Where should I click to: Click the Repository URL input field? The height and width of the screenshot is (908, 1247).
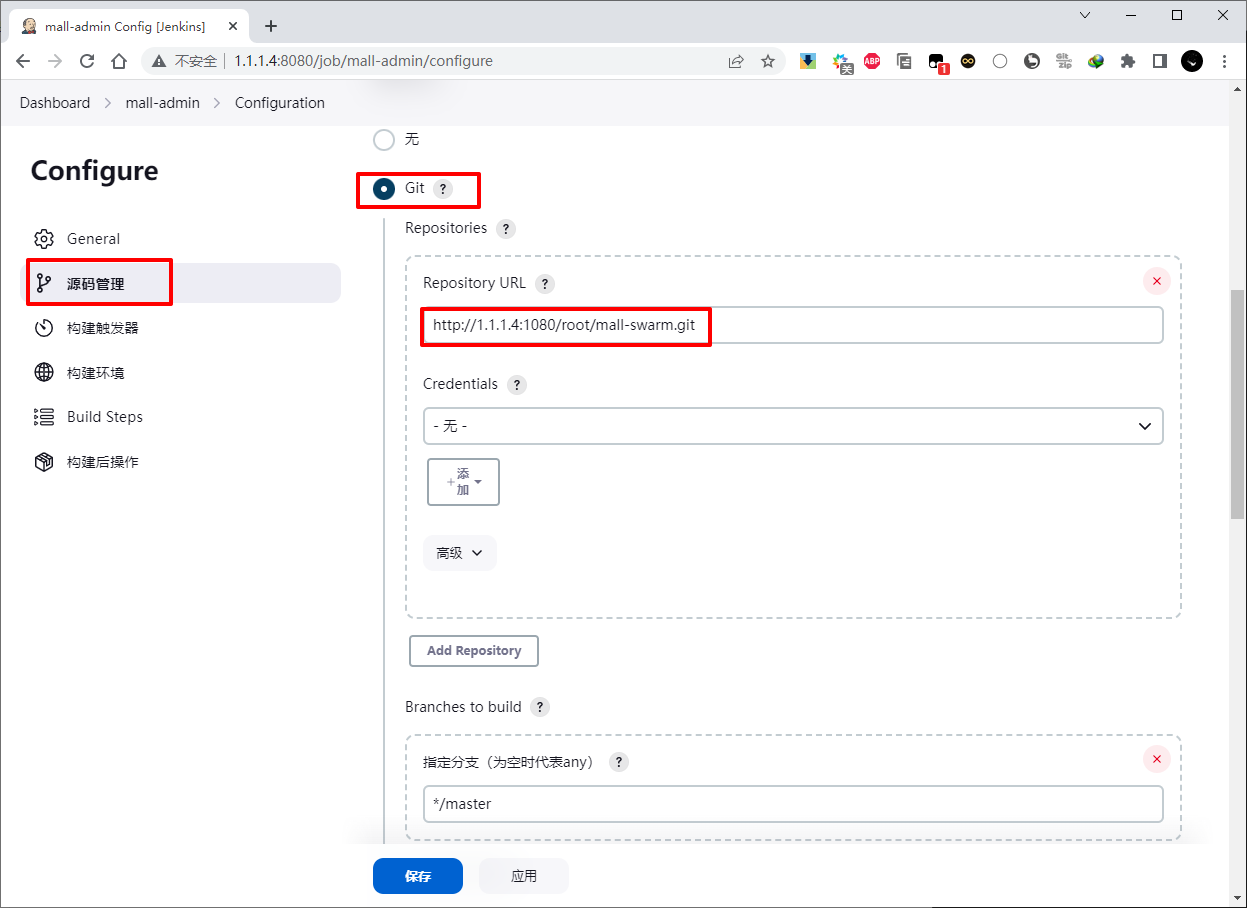792,326
